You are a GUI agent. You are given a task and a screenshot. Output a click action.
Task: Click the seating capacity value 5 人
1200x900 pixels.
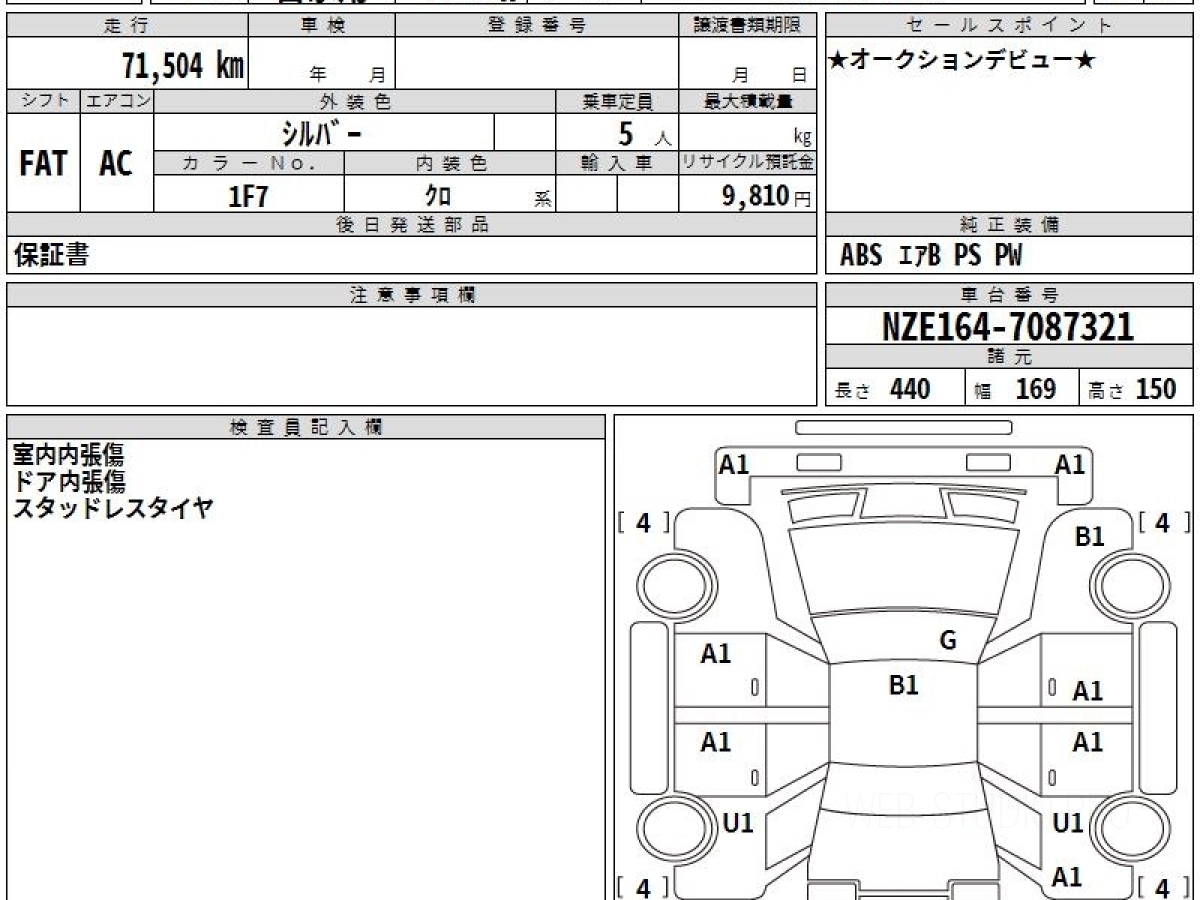pyautogui.click(x=644, y=134)
